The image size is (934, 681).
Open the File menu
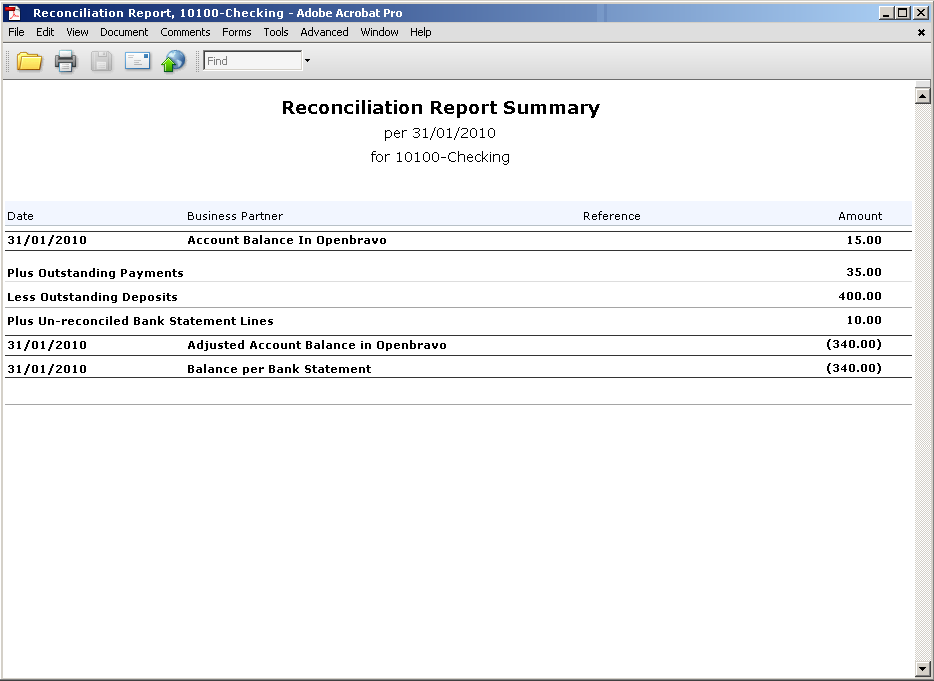[x=16, y=32]
